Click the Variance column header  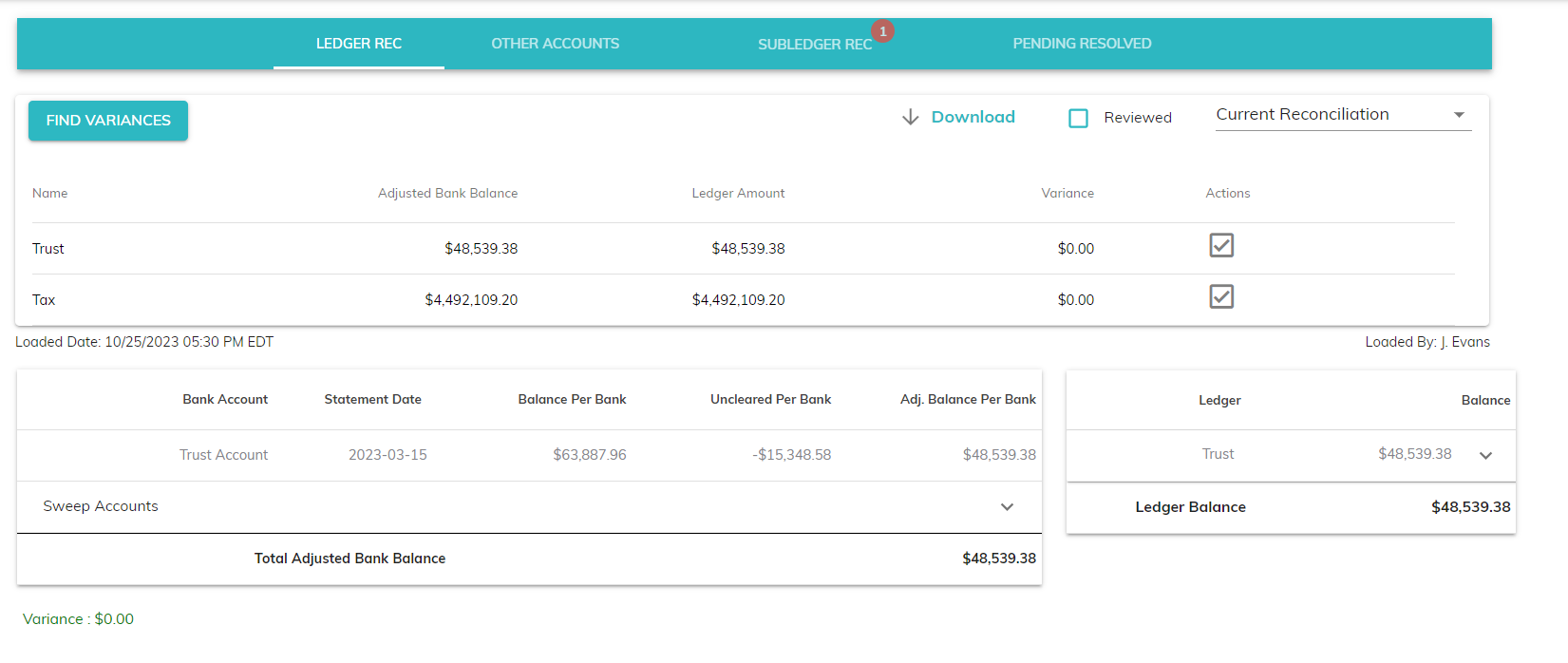[x=1067, y=193]
